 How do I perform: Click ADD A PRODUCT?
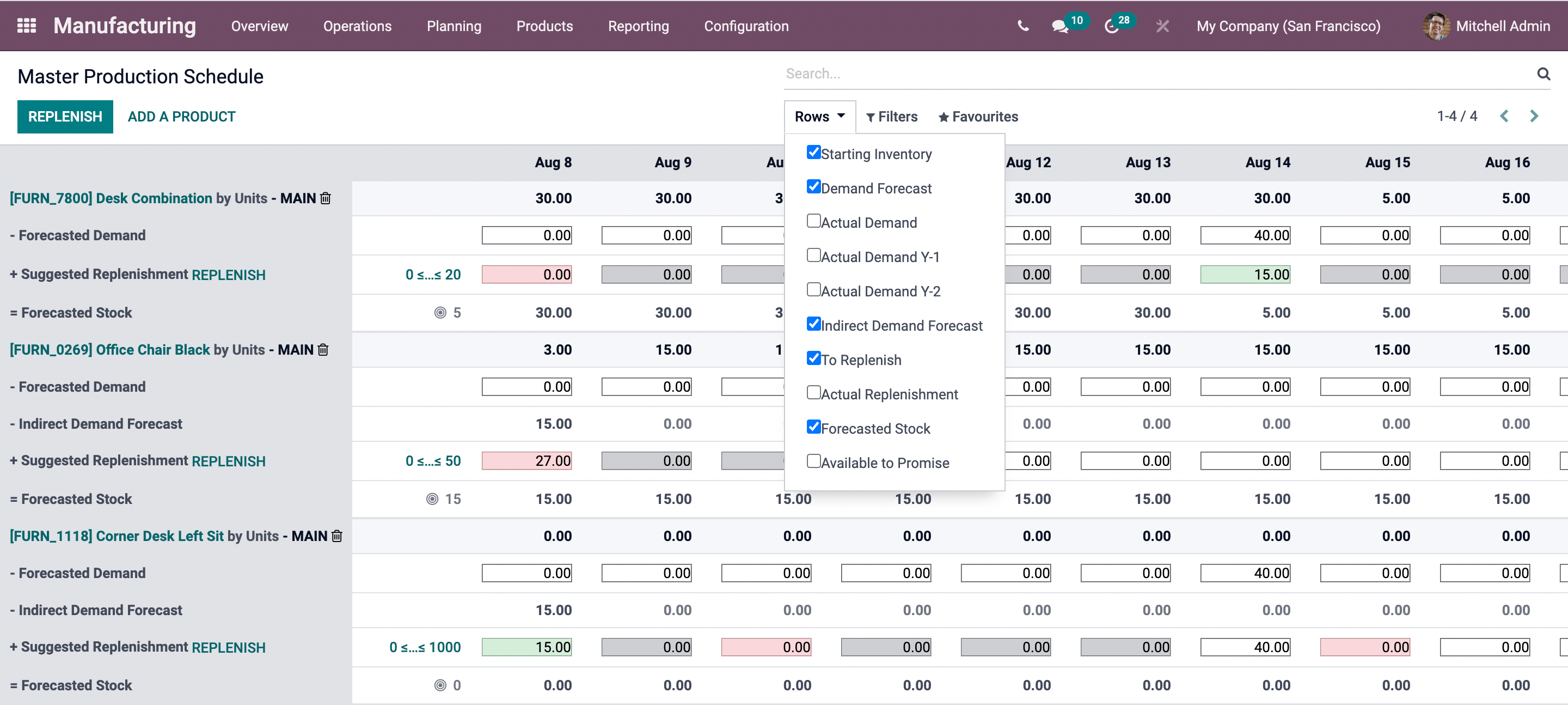point(181,117)
